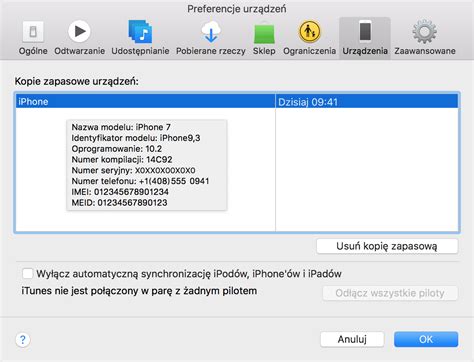Click iTunes nie jest połączony status text
The image size is (474, 362).
[139, 291]
